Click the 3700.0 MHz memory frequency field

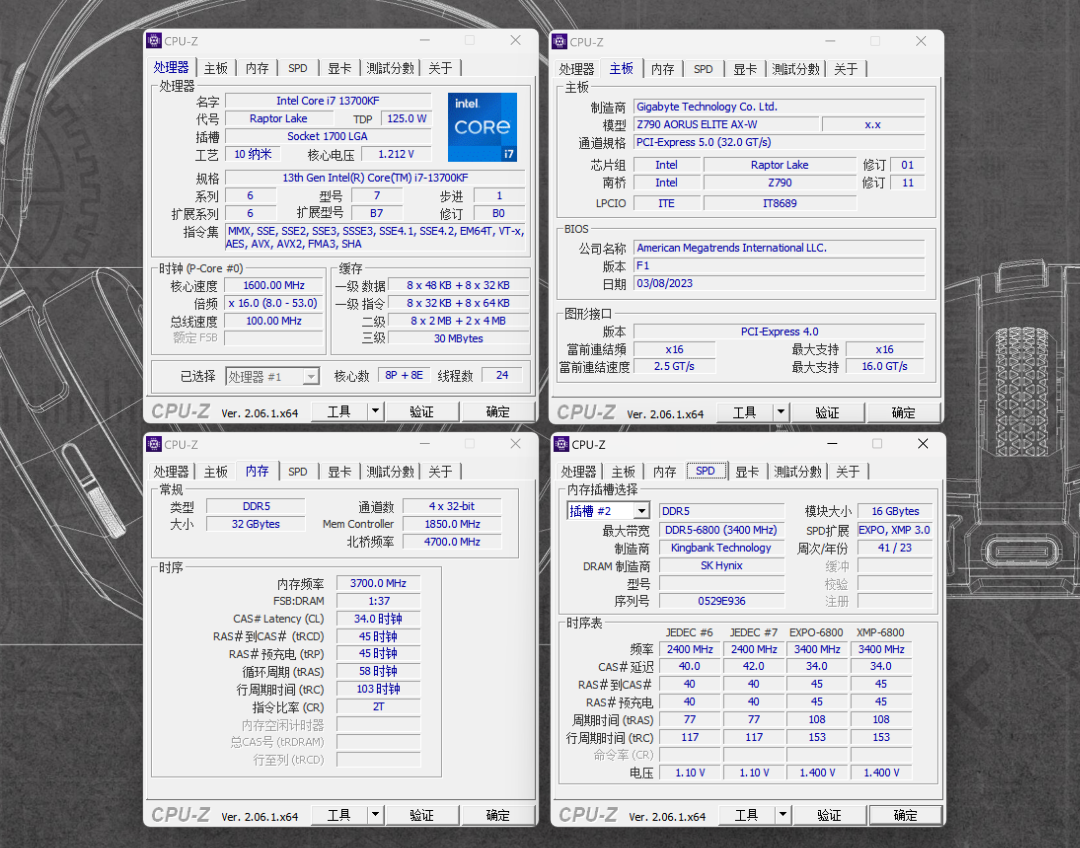click(378, 583)
